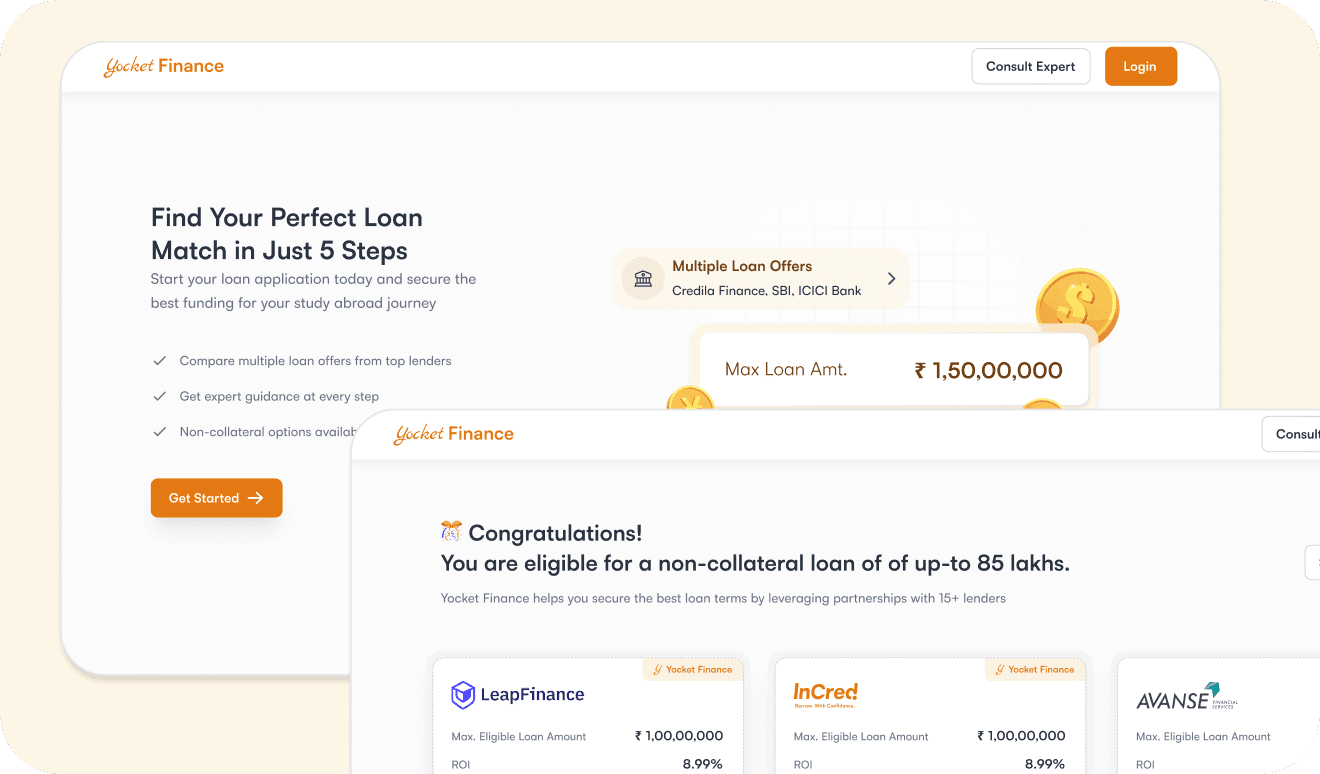This screenshot has height=774, width=1320.
Task: Open the Multiple Loan Offers chevron
Action: [891, 279]
